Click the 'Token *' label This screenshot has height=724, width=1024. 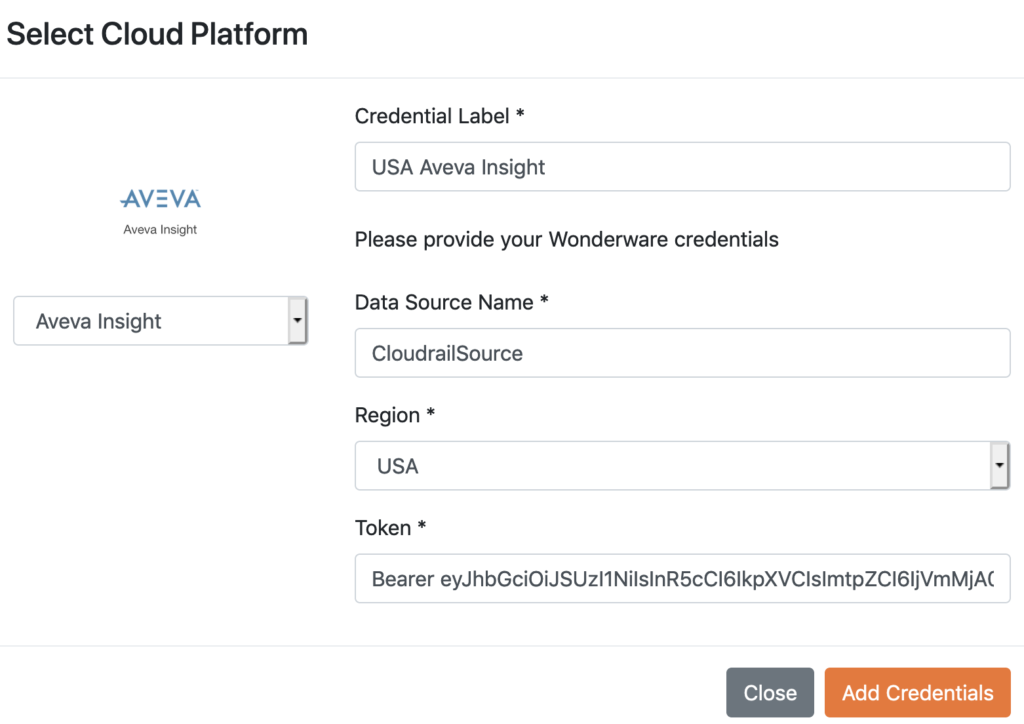coord(391,527)
